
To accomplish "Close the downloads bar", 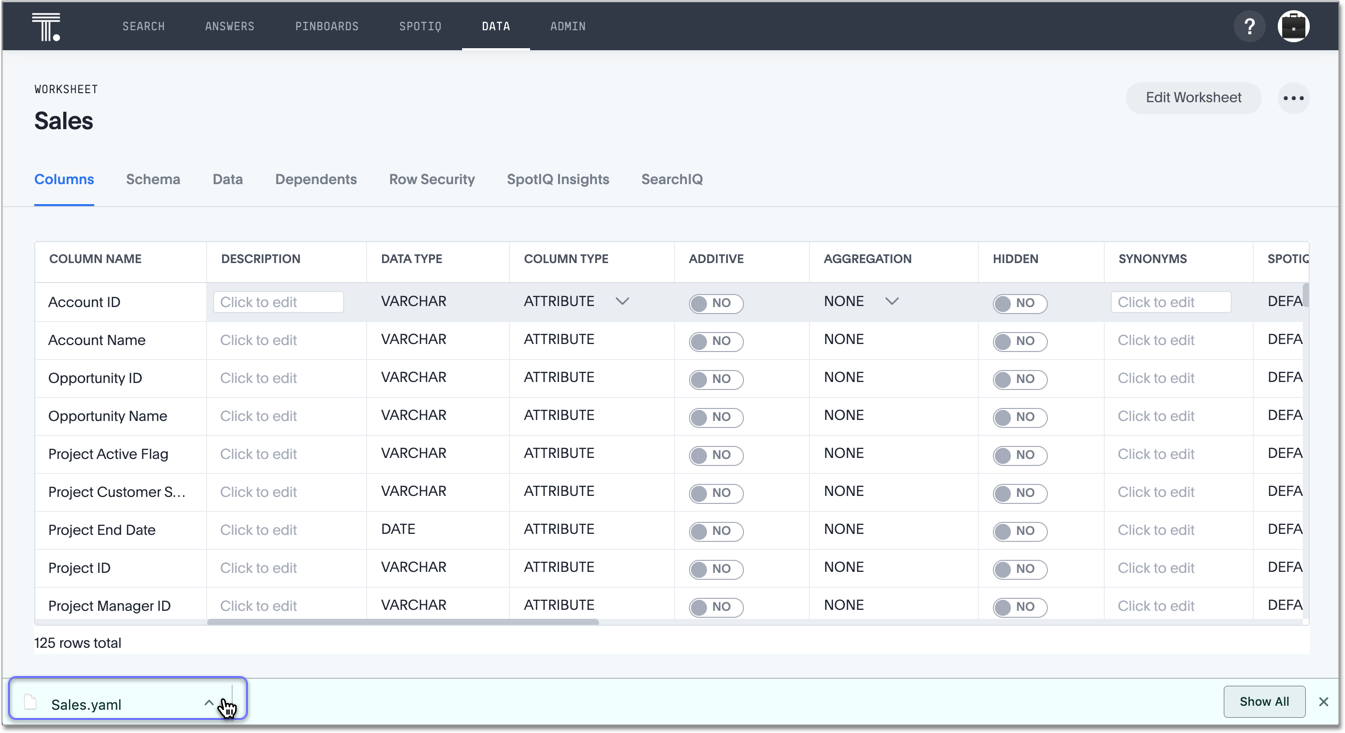I will [1323, 702].
